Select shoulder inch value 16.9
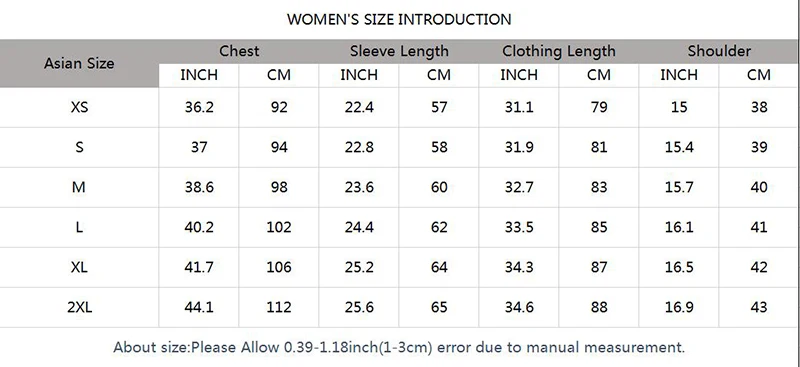The image size is (800, 367). click(x=679, y=307)
